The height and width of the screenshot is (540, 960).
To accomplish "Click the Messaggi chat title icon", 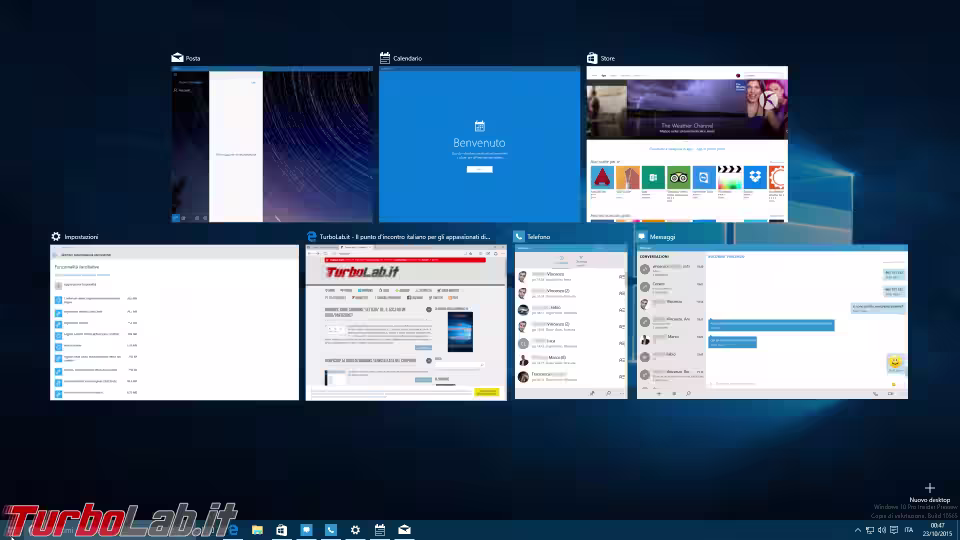I will [x=642, y=236].
